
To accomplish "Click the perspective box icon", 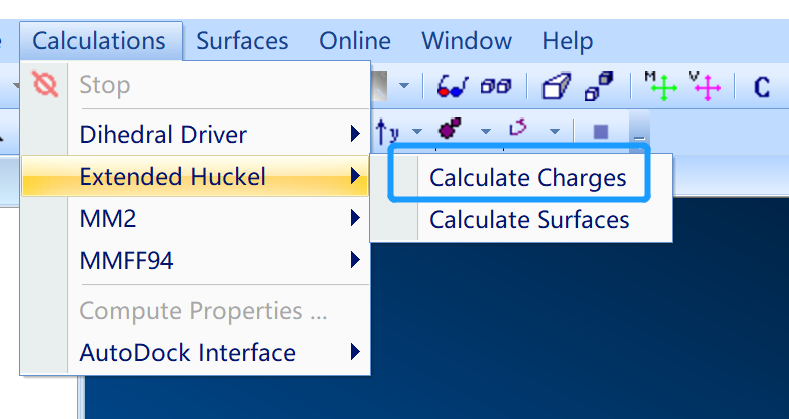I will pyautogui.click(x=555, y=87).
